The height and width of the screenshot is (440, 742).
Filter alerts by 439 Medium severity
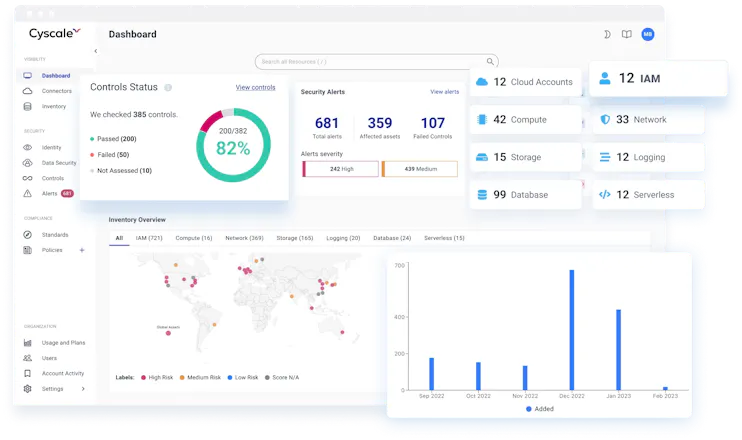420,169
